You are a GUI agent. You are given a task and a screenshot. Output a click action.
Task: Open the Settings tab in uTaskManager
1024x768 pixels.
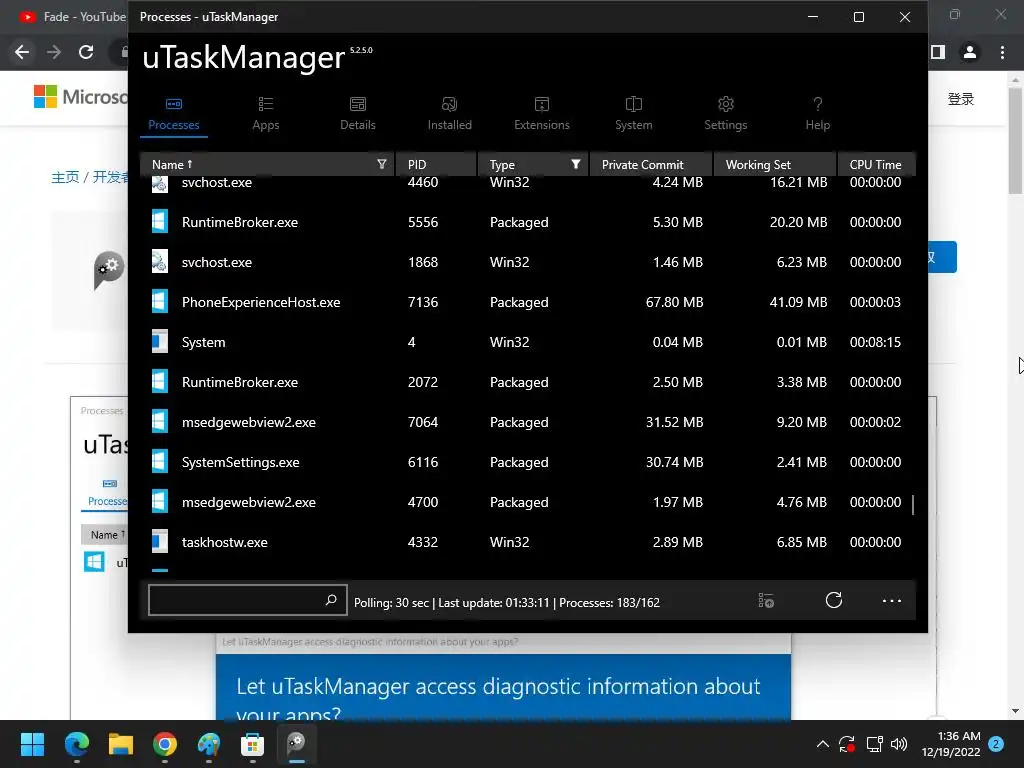[x=726, y=114]
